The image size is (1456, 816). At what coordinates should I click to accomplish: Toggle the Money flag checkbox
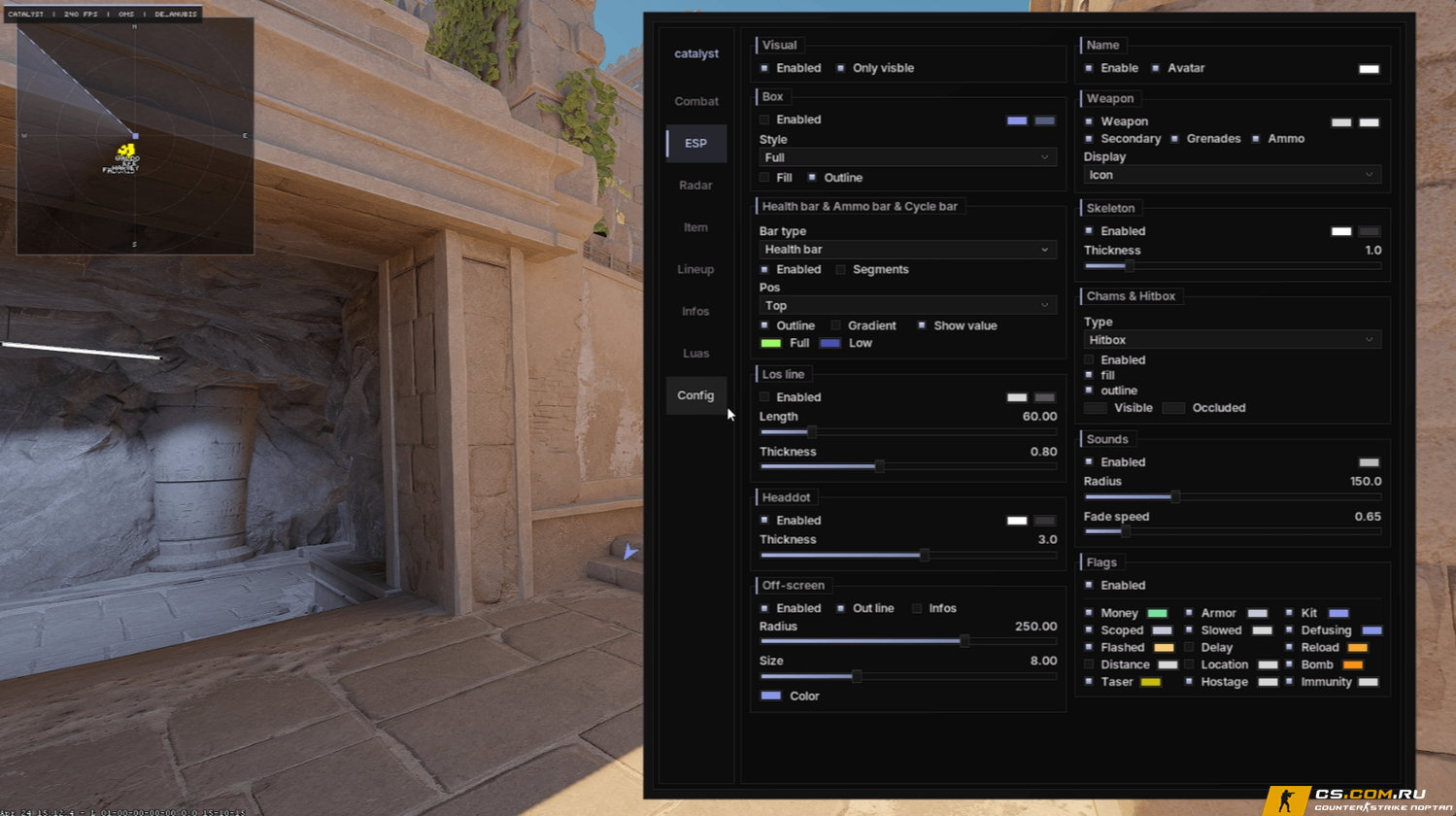pyautogui.click(x=1089, y=613)
